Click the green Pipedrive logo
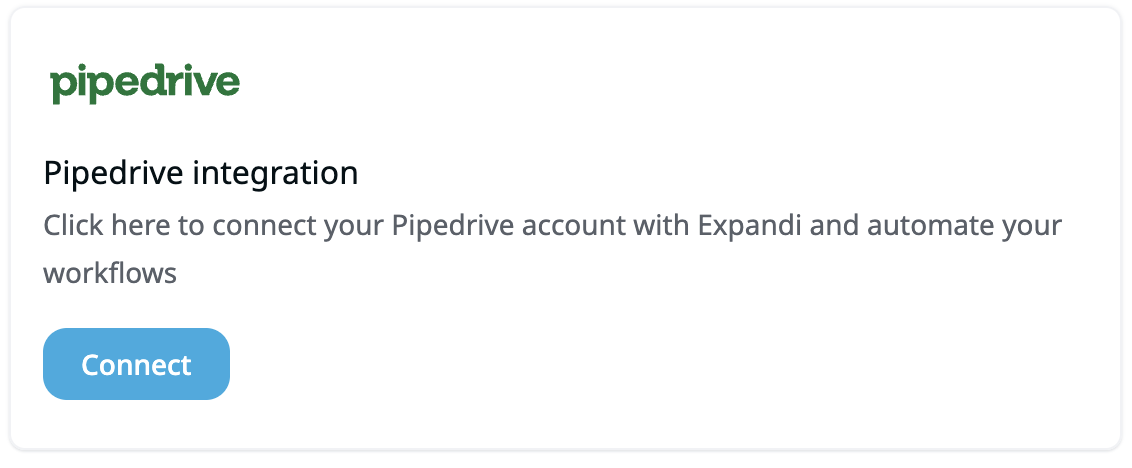 [145, 84]
